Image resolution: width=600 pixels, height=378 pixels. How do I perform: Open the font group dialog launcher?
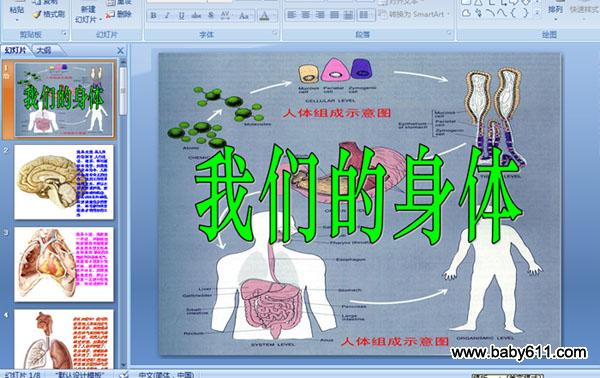275,34
